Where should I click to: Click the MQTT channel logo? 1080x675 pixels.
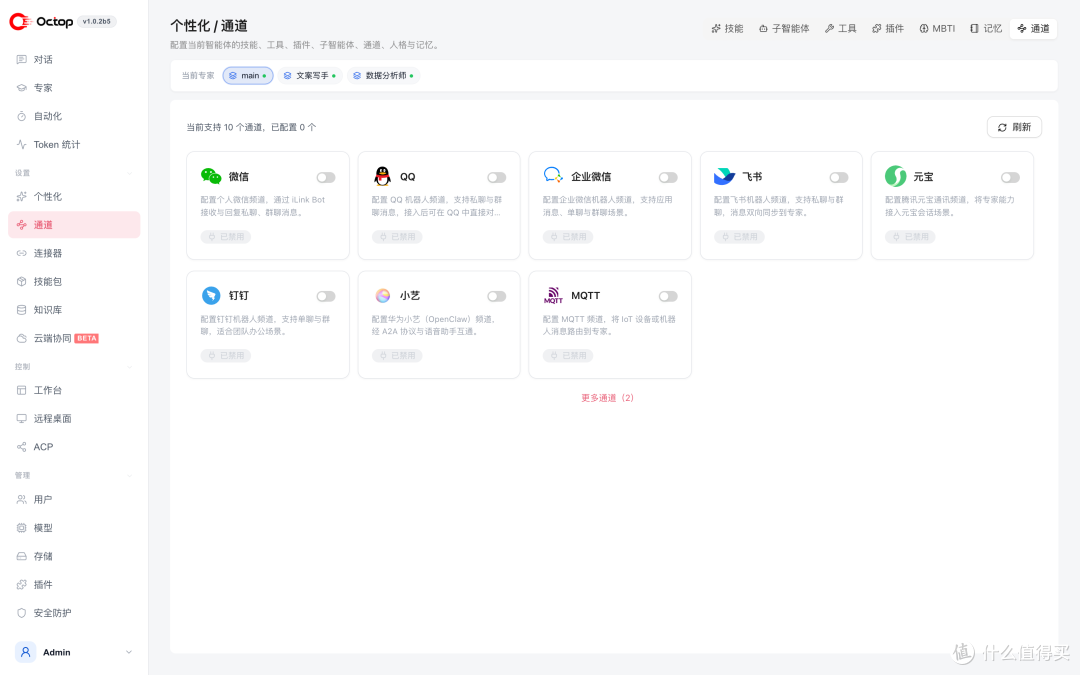(x=553, y=295)
